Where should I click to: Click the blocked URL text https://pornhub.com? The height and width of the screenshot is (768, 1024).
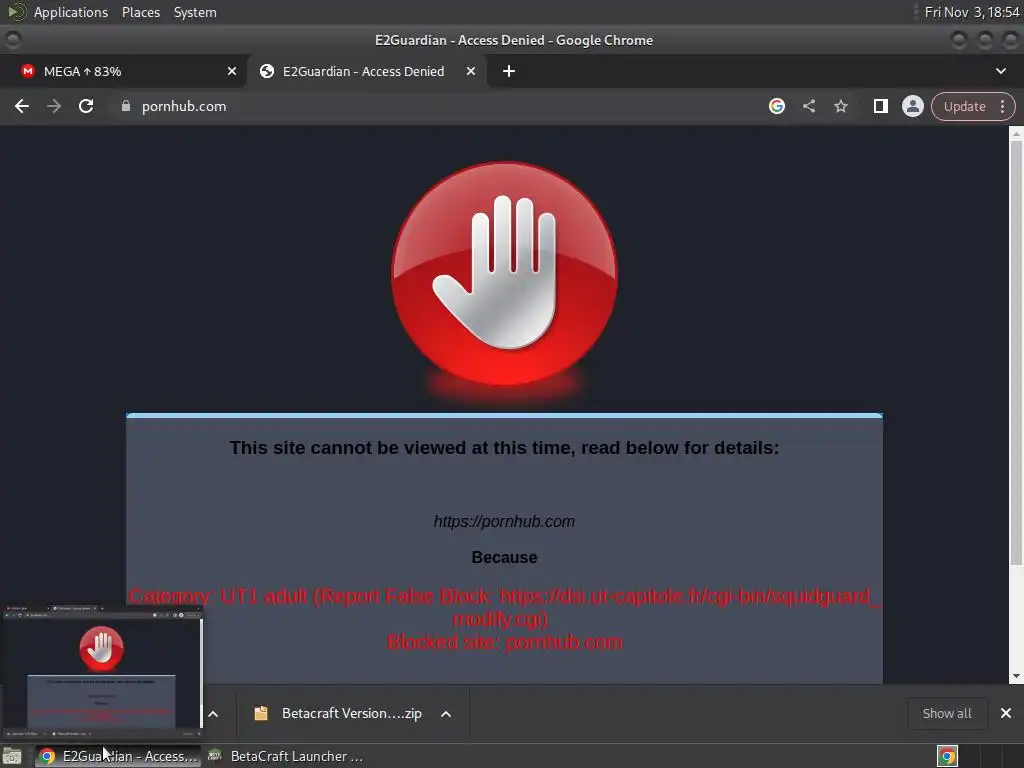point(504,521)
